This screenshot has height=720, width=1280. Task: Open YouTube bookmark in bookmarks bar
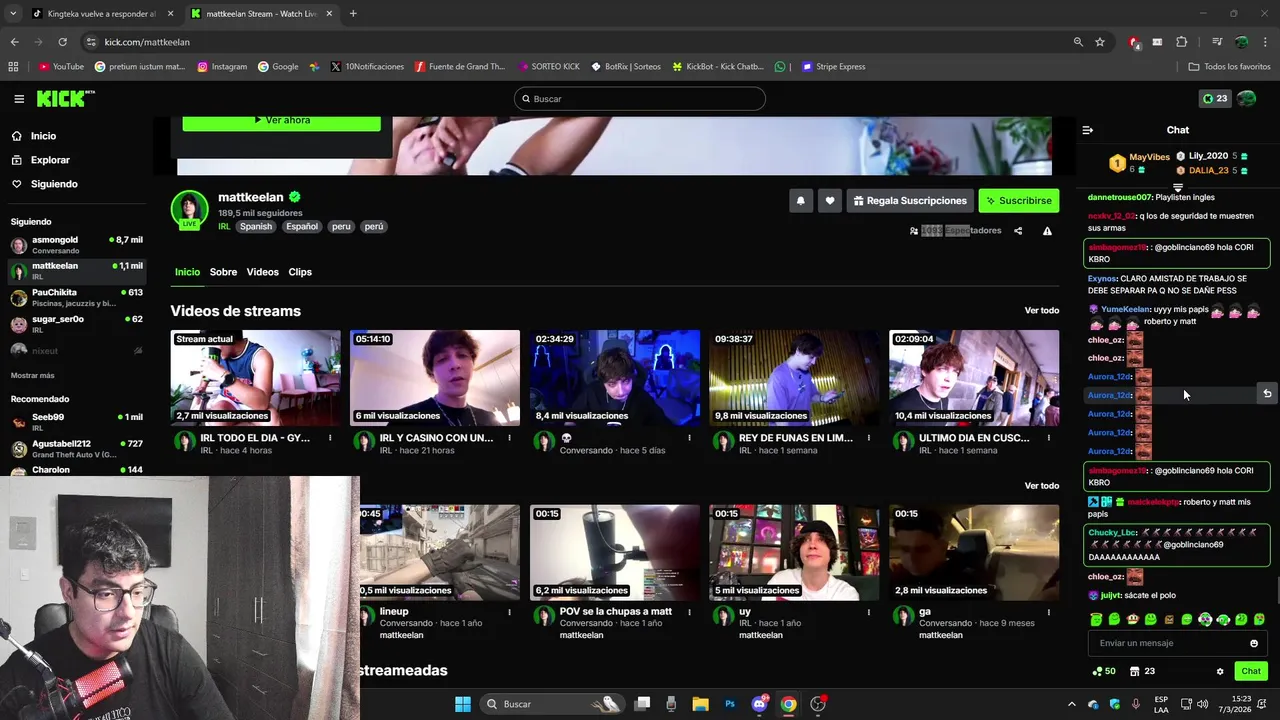pos(61,67)
